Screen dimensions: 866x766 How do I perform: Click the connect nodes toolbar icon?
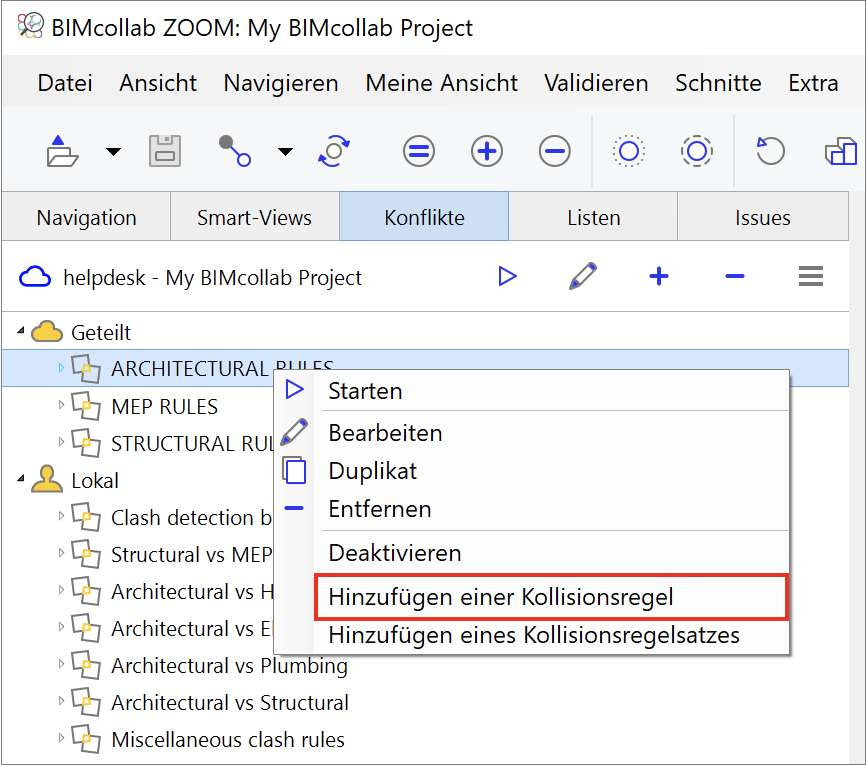(x=235, y=151)
